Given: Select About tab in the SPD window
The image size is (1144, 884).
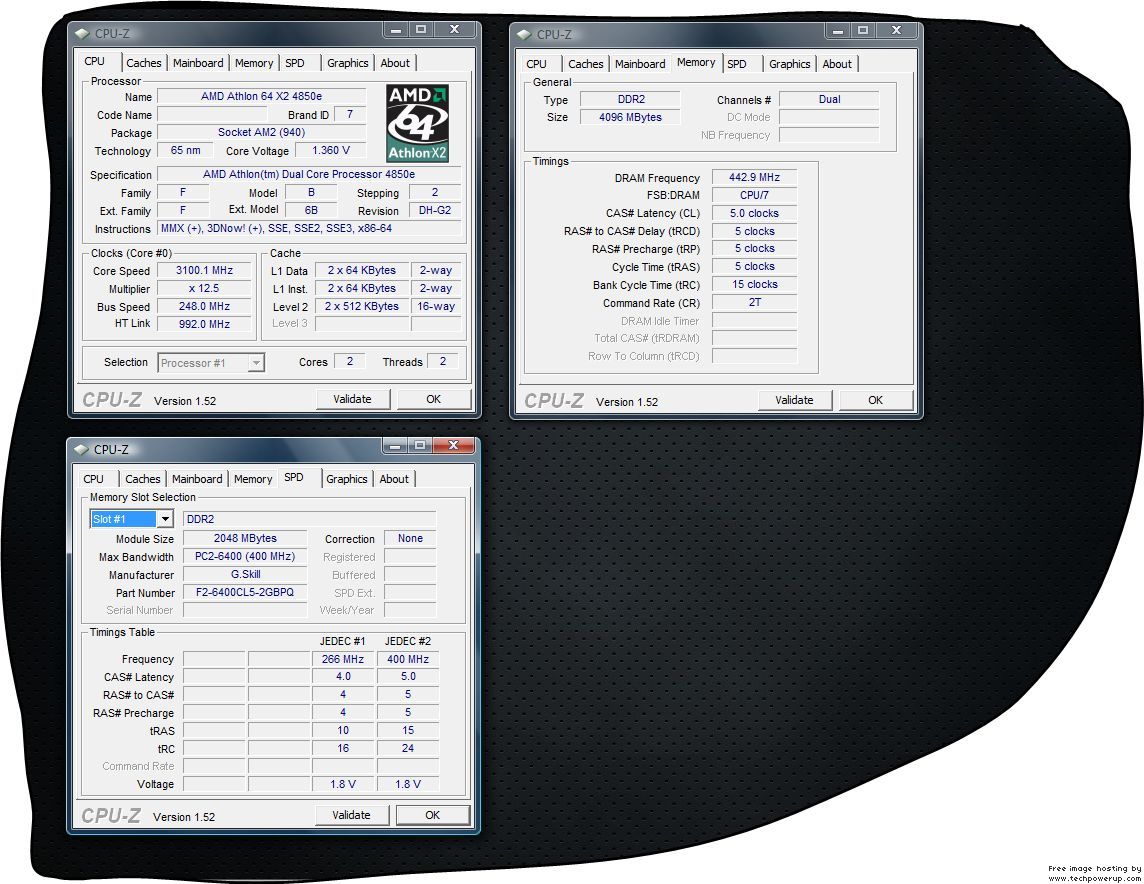Looking at the screenshot, I should 394,478.
